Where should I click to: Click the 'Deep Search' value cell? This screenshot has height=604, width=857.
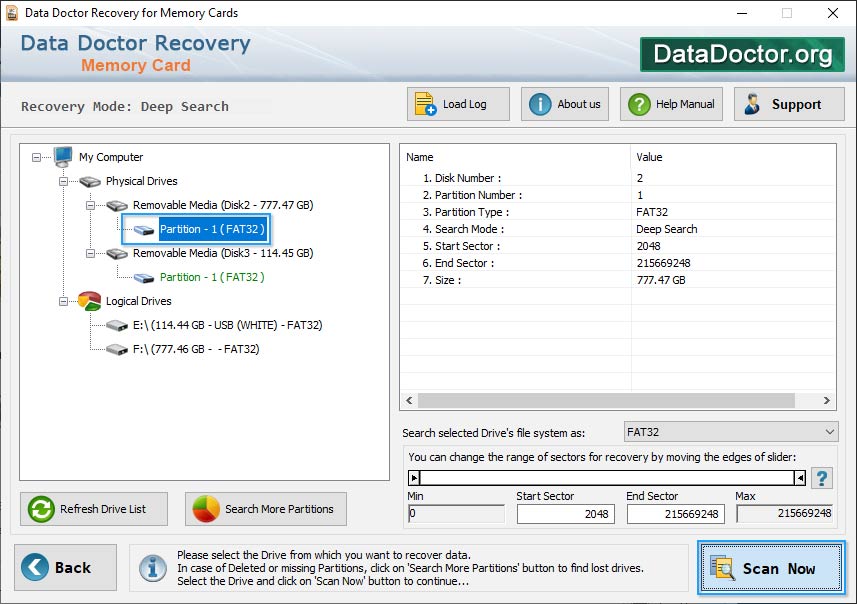[667, 229]
